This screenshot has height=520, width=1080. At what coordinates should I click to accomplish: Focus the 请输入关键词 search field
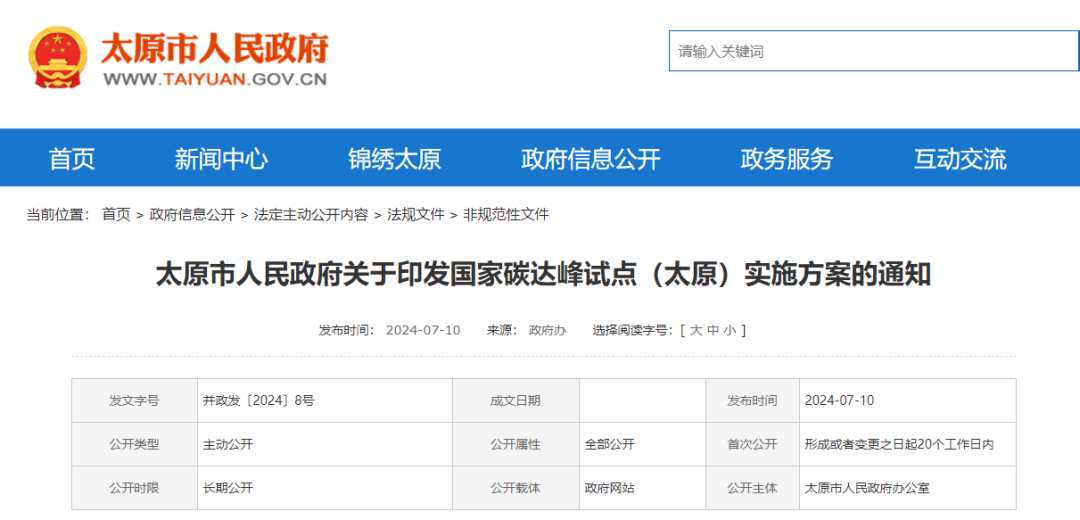pyautogui.click(x=874, y=51)
